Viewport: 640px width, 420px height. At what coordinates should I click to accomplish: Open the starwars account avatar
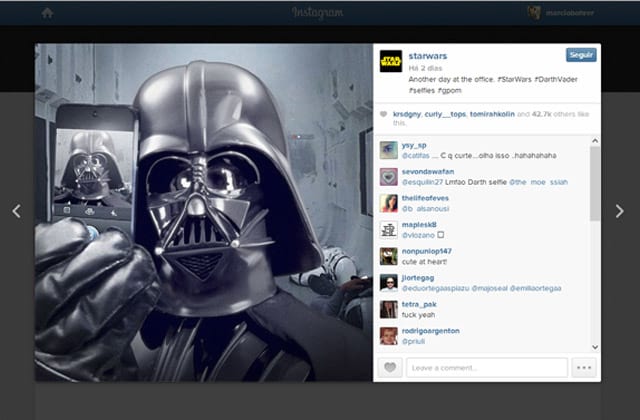coord(391,61)
